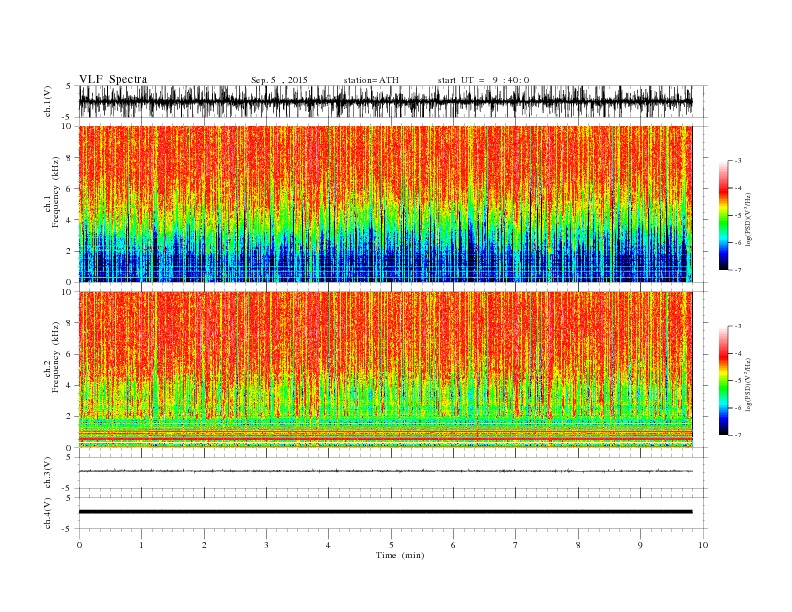Select the "Time (min)" x-axis label
792x612 pixels.
point(400,555)
